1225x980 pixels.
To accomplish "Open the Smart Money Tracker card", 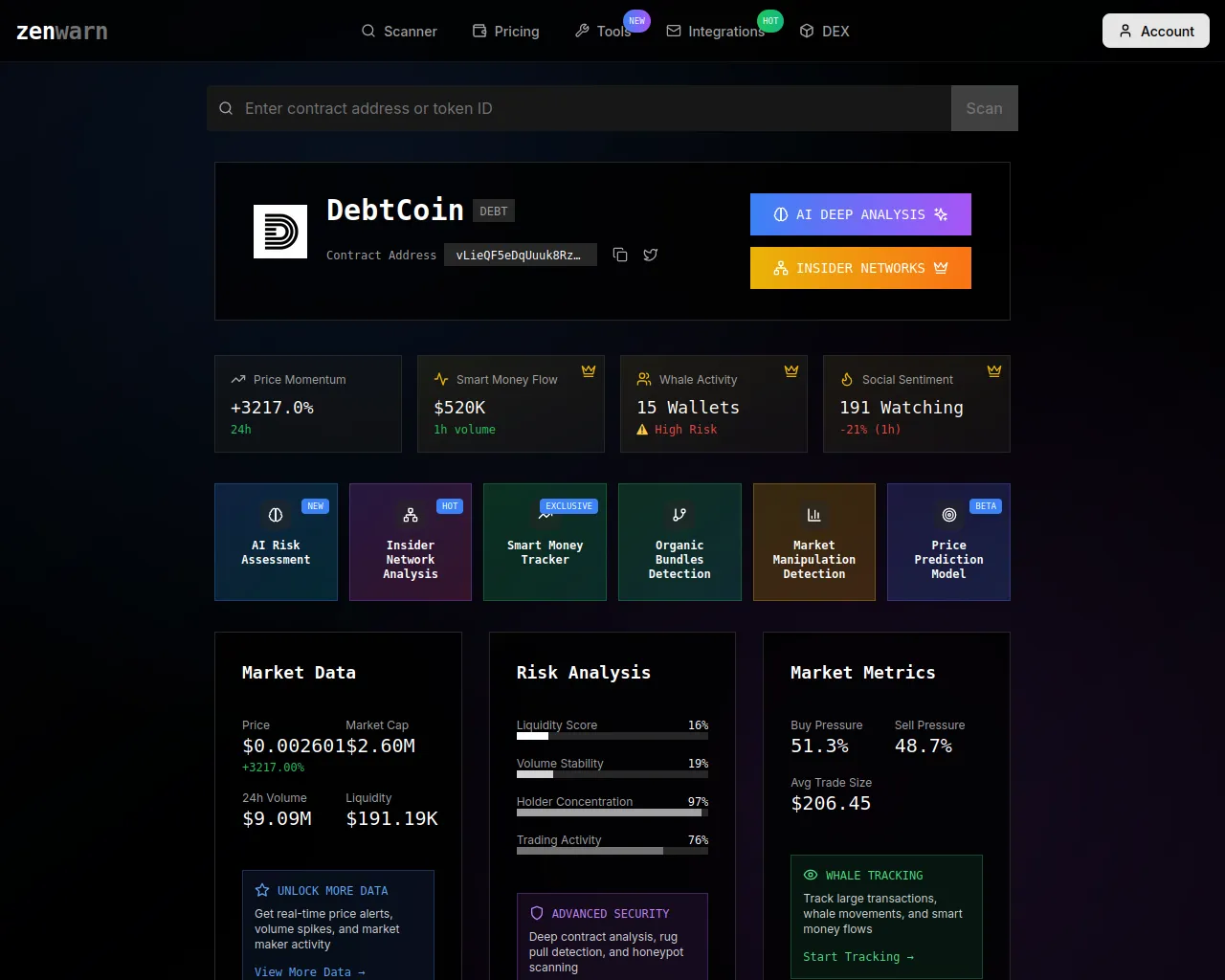I will pos(545,542).
